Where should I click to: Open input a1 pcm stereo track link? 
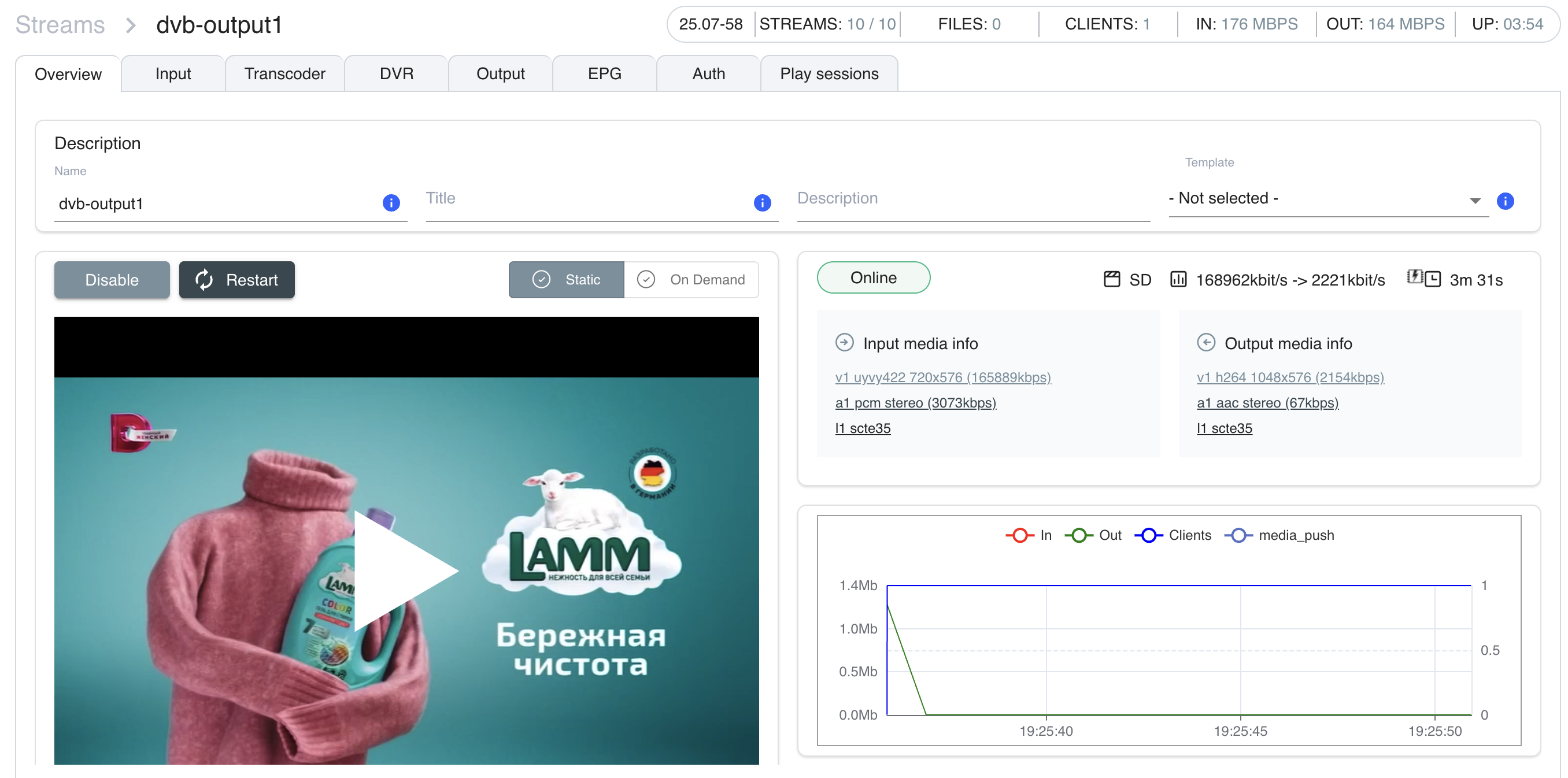[x=915, y=403]
